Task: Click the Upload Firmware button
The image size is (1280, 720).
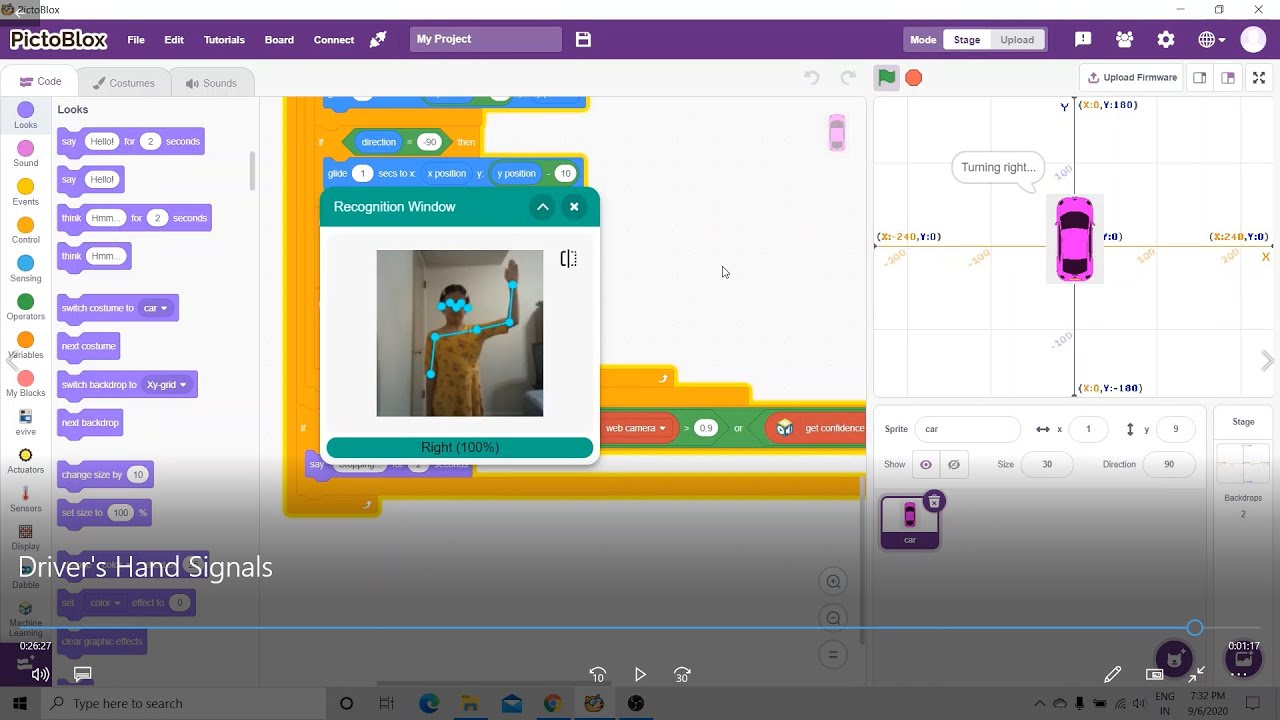Action: [x=1132, y=78]
